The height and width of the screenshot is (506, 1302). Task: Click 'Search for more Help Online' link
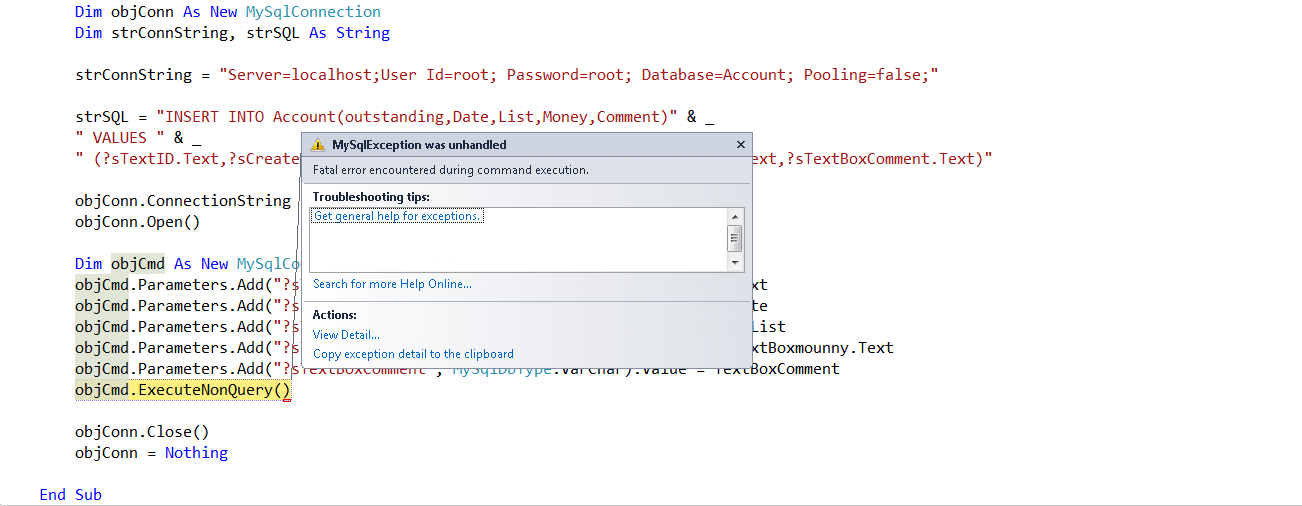coord(392,284)
